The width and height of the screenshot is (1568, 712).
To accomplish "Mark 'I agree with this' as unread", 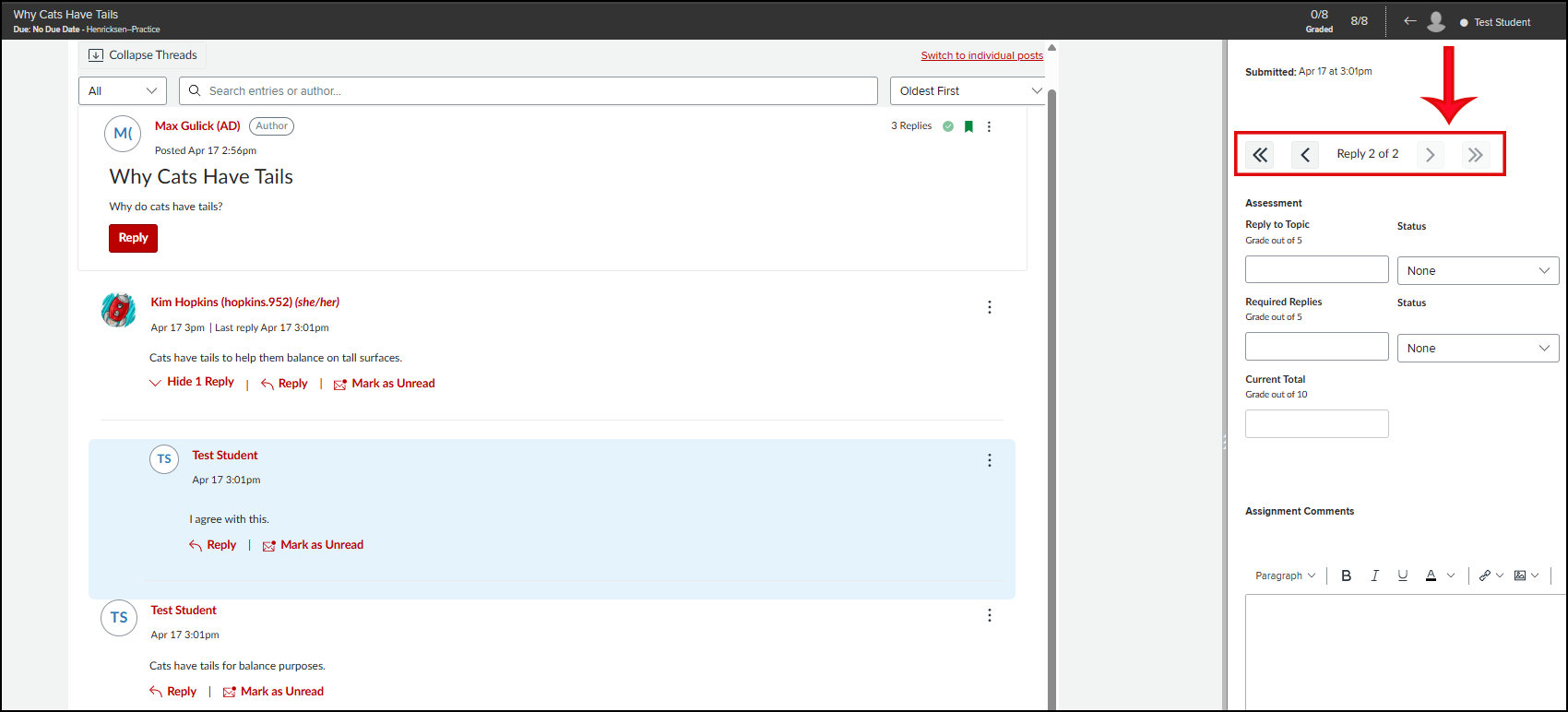I will pos(313,545).
